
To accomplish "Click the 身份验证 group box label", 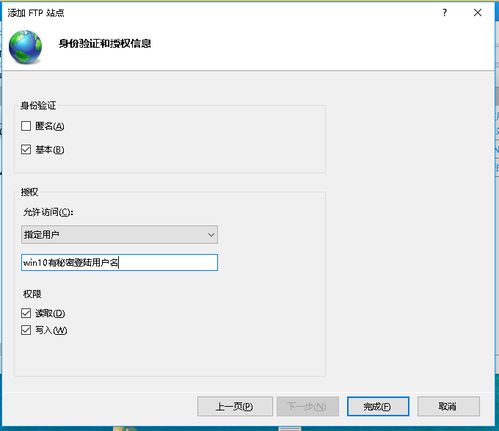I will (38, 106).
